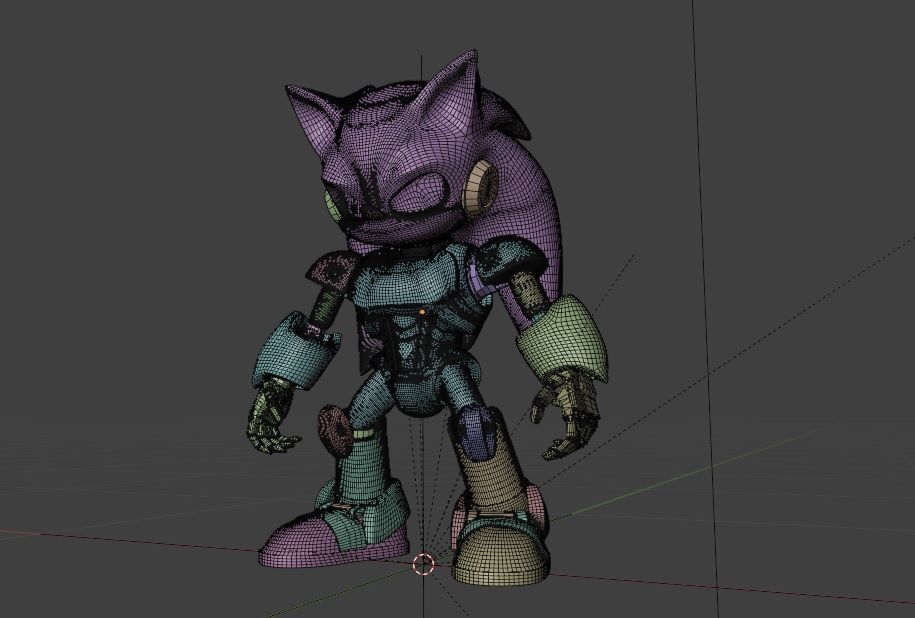Viewport: 915px width, 618px height.
Task: Select the teal forearm cuff
Action: (295, 351)
